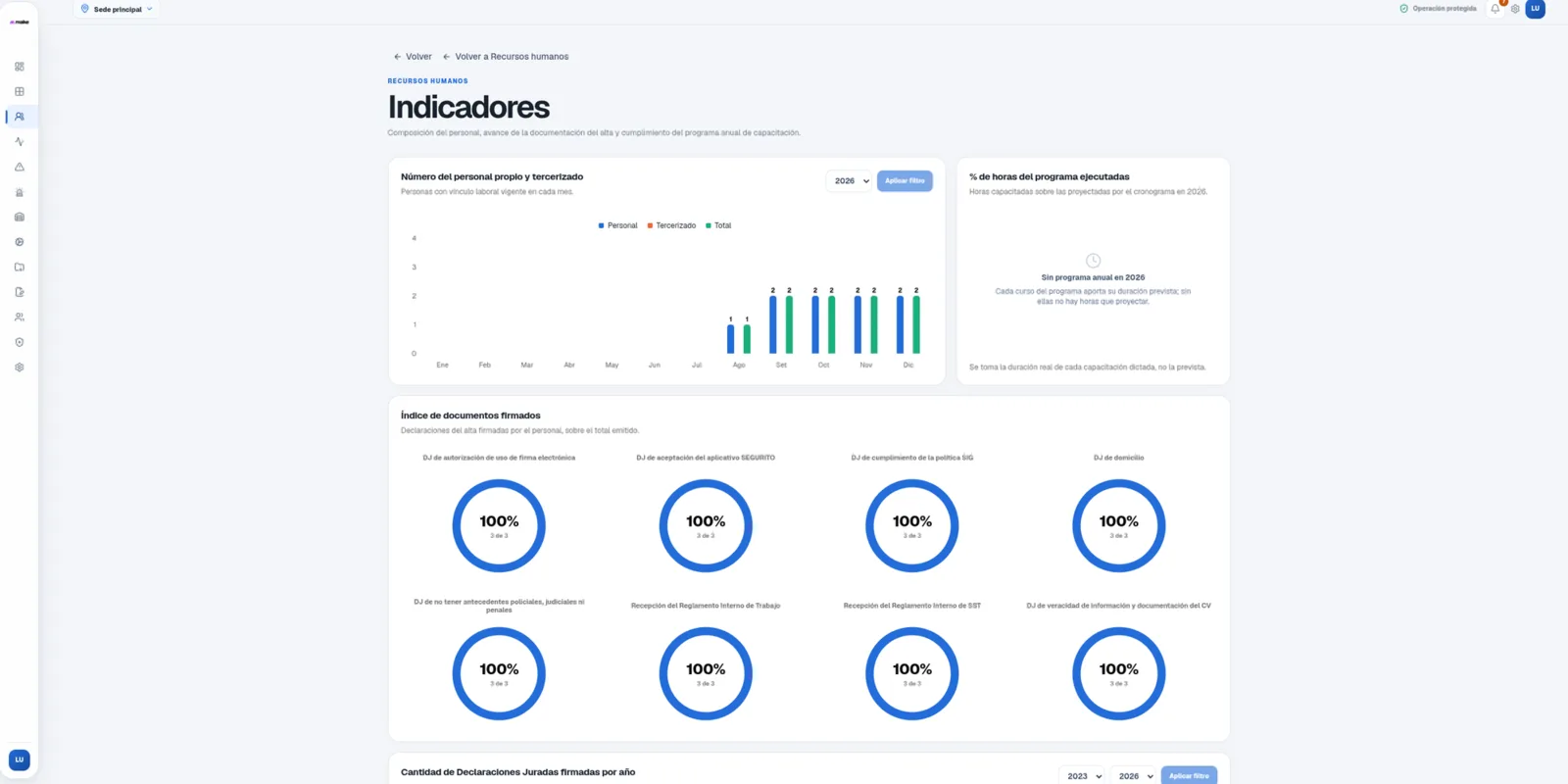Open the 2026 end-year dropdown for Declaraciones Juradas
The image size is (1568, 784).
click(1133, 776)
